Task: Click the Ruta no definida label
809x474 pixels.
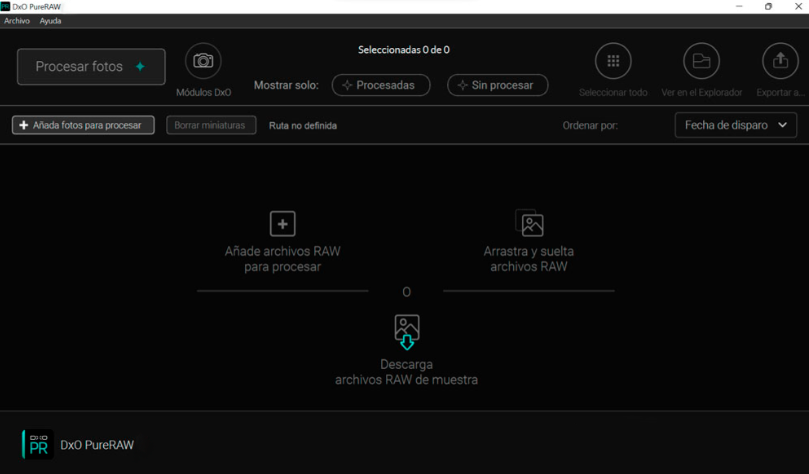Action: (x=303, y=126)
